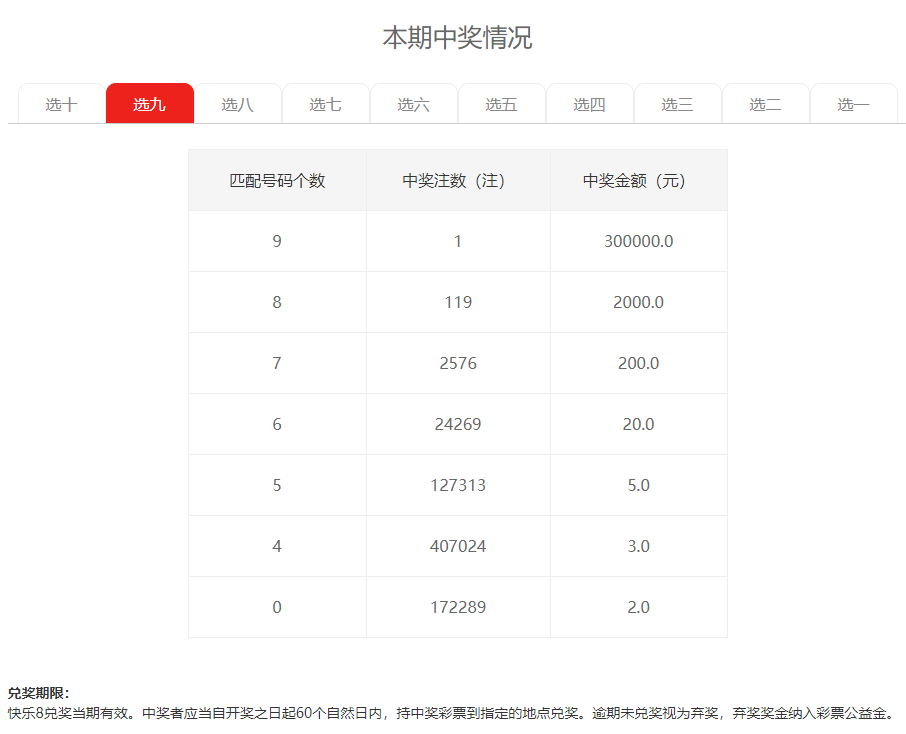The image size is (906, 734).
Task: Click the 匹配号码个数 column header
Action: [277, 181]
